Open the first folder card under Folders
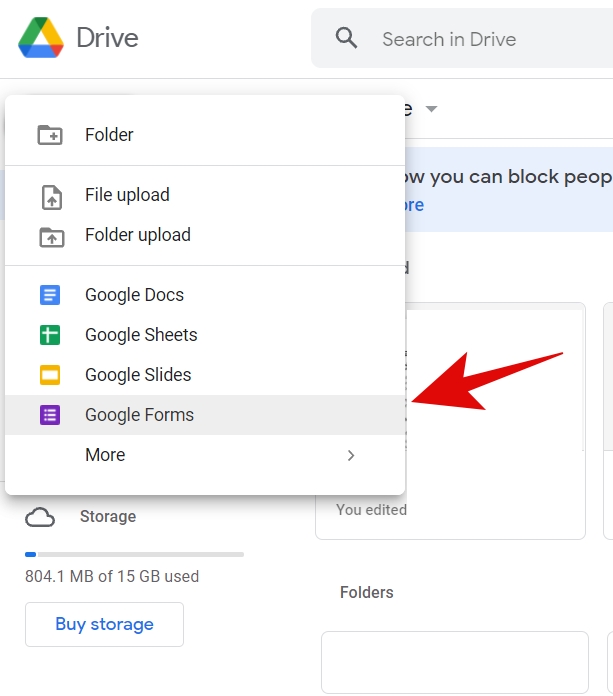The width and height of the screenshot is (613, 696). tap(455, 662)
